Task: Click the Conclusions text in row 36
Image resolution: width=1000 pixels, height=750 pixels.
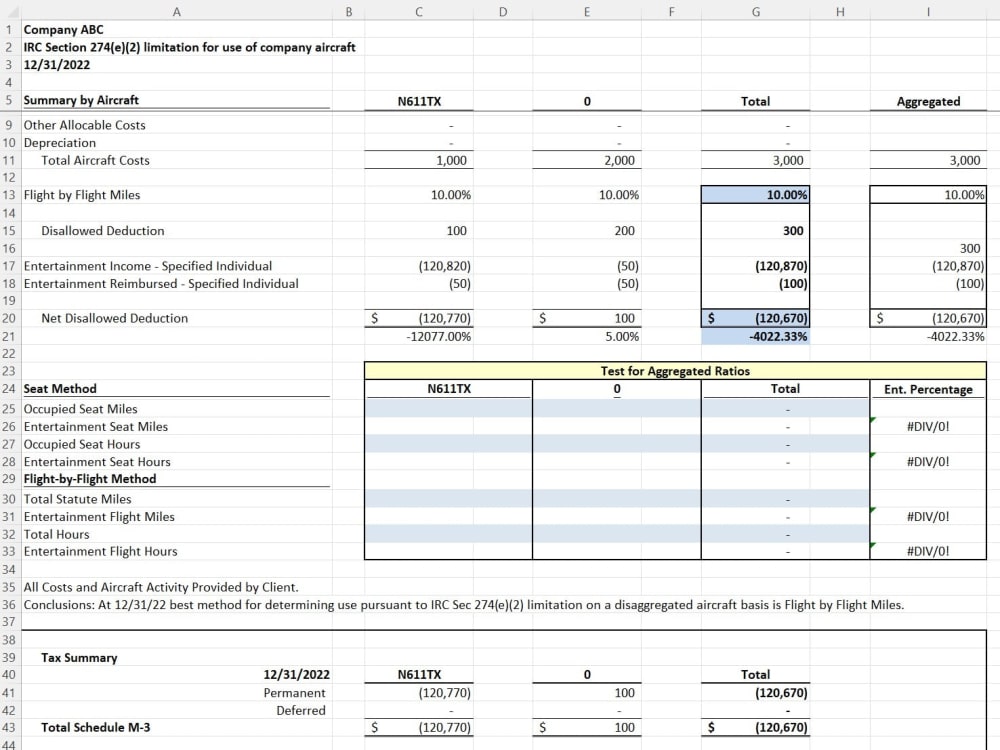Action: click(x=464, y=605)
